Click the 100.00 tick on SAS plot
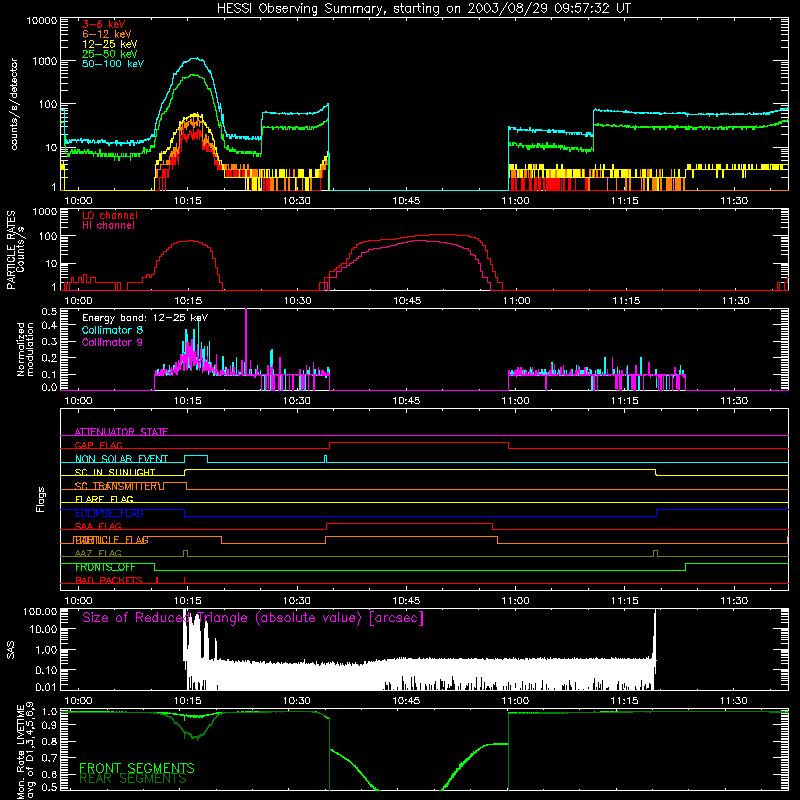Viewport: 800px width, 800px height. pyautogui.click(x=40, y=611)
